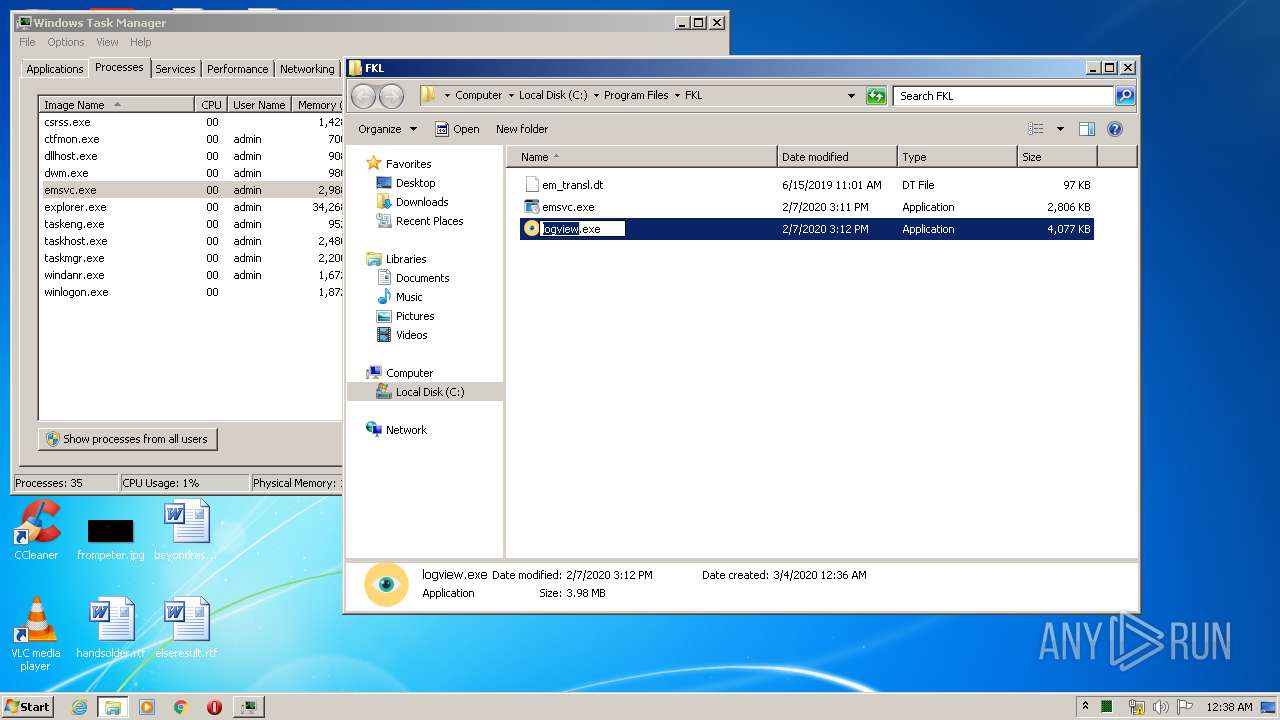This screenshot has height=720, width=1280.
Task: Switch to the Applications tab
Action: [55, 69]
